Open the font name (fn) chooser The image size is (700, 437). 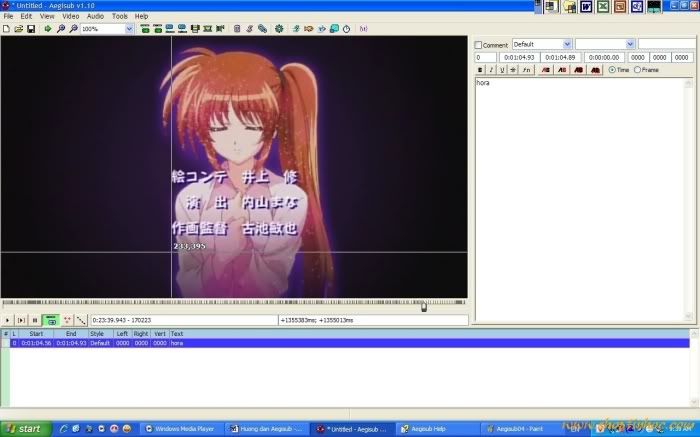click(527, 70)
